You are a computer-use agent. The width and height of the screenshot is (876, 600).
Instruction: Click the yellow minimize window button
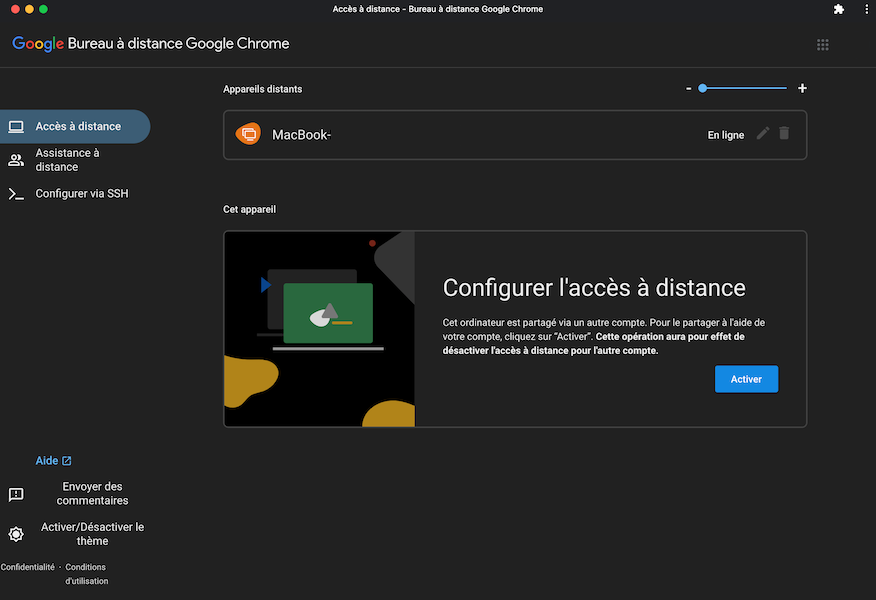point(30,9)
